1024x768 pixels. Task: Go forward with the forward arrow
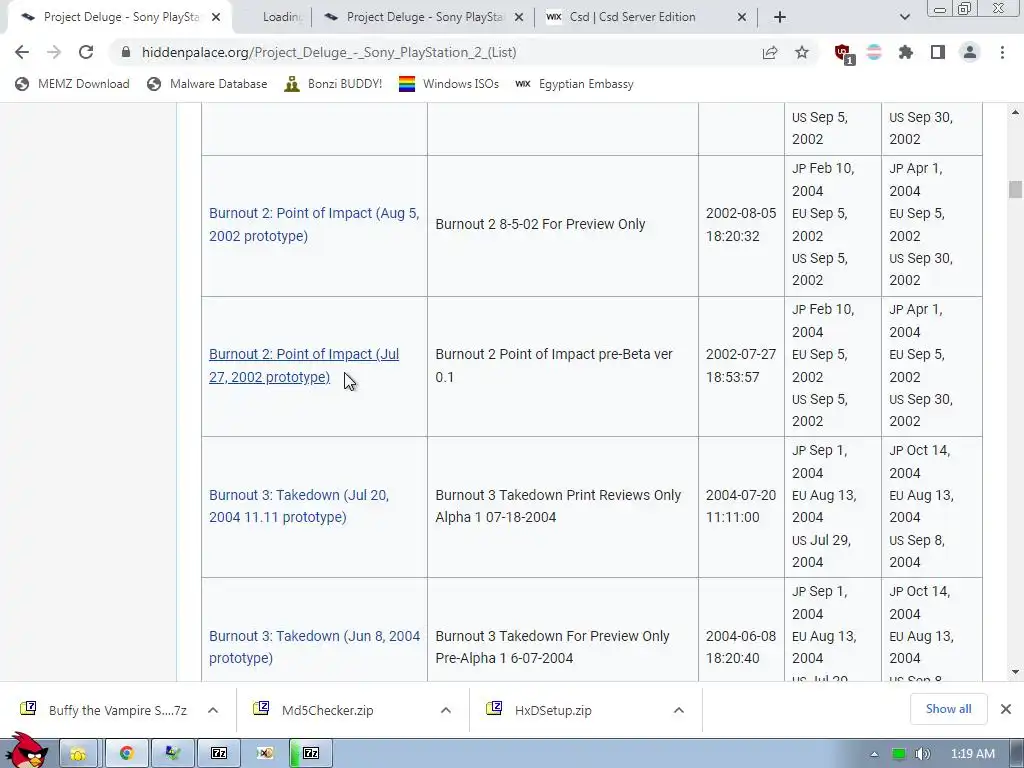coord(54,52)
